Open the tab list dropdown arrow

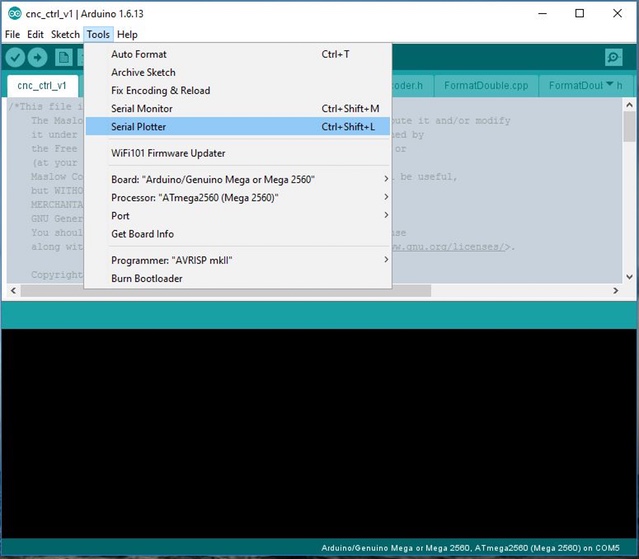tap(610, 84)
